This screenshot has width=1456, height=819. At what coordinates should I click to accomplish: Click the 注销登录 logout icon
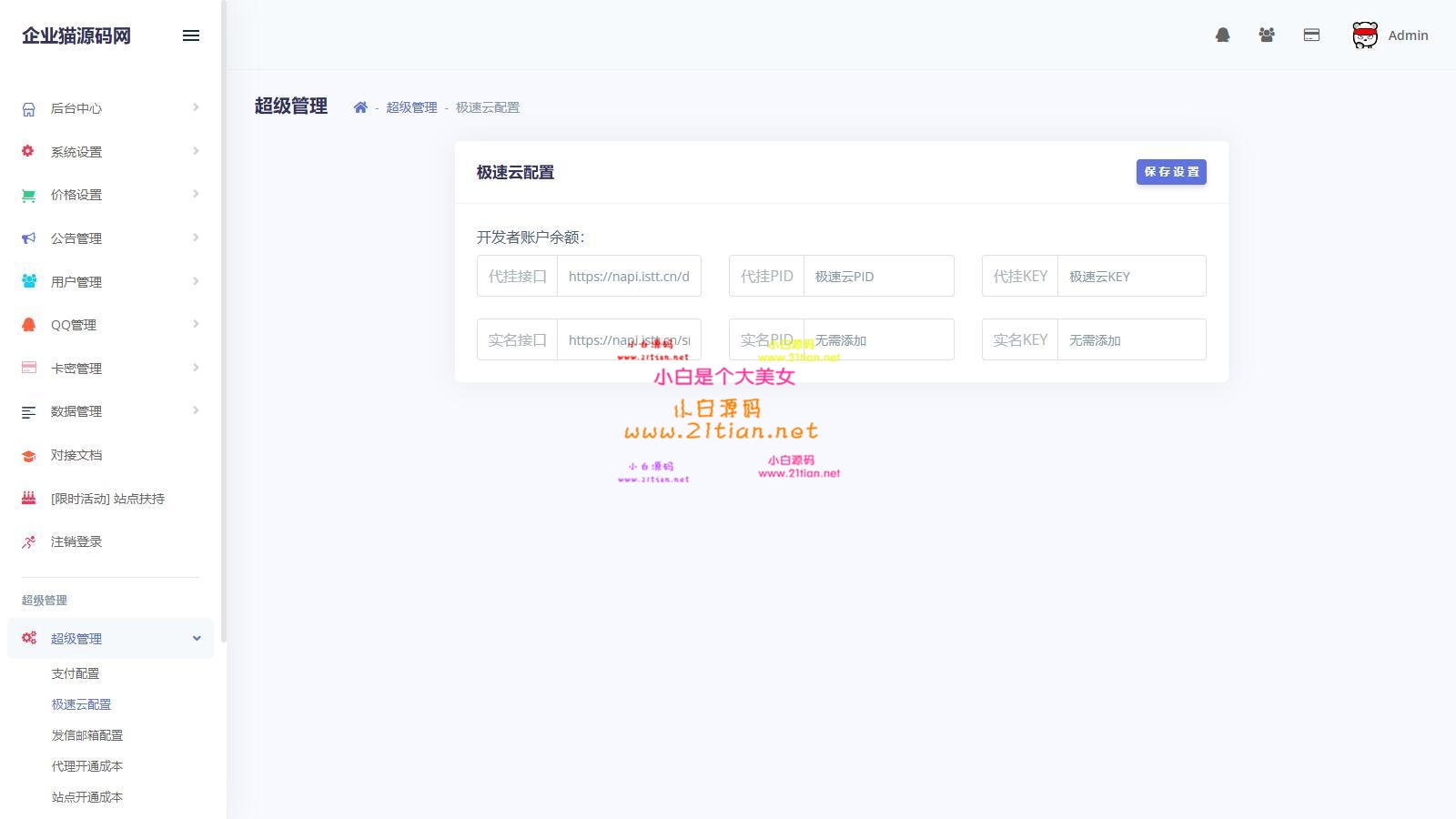[x=27, y=541]
